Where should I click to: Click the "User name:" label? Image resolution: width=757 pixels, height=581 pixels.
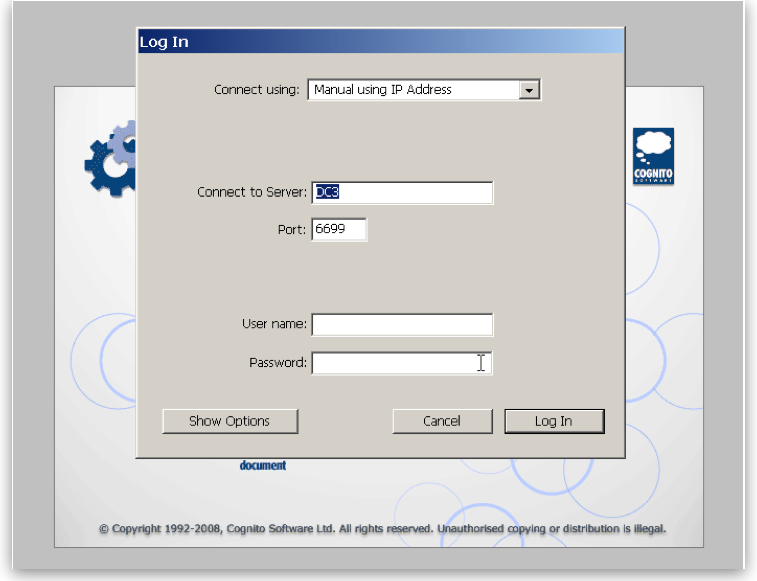274,324
